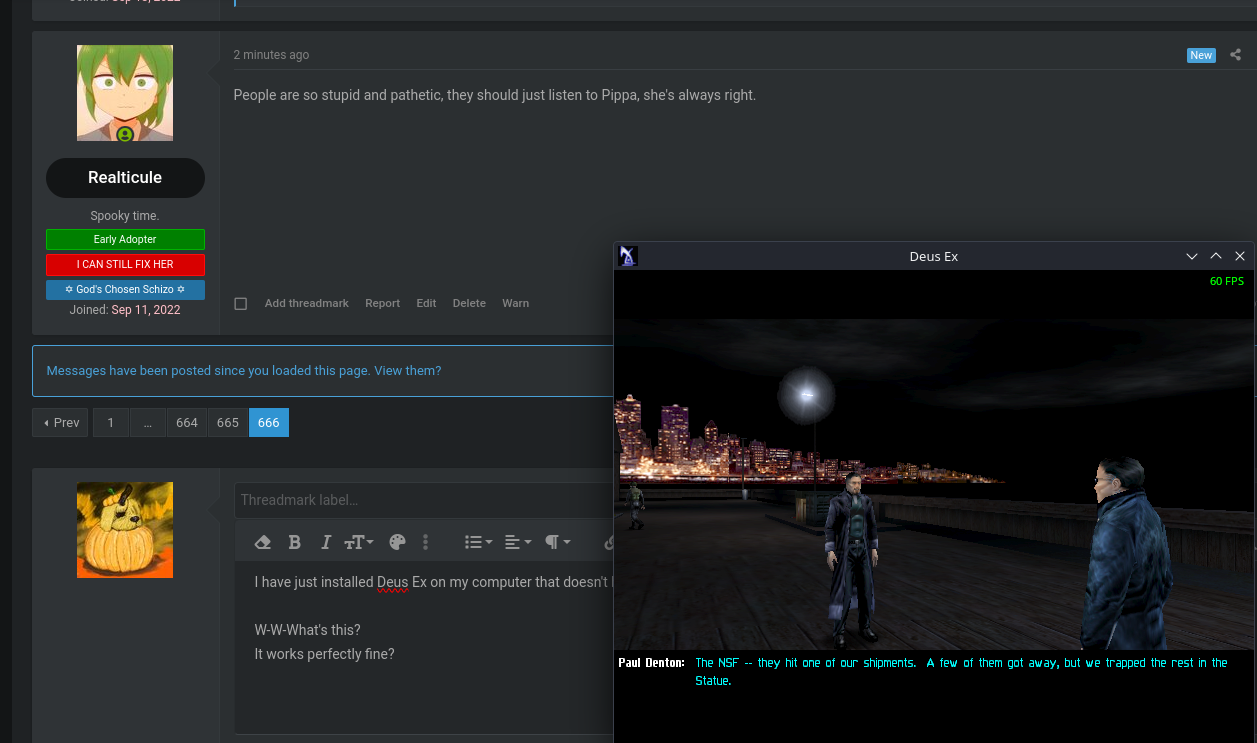Click the 'Spooky time.' user title
The image size is (1257, 743).
pos(125,216)
